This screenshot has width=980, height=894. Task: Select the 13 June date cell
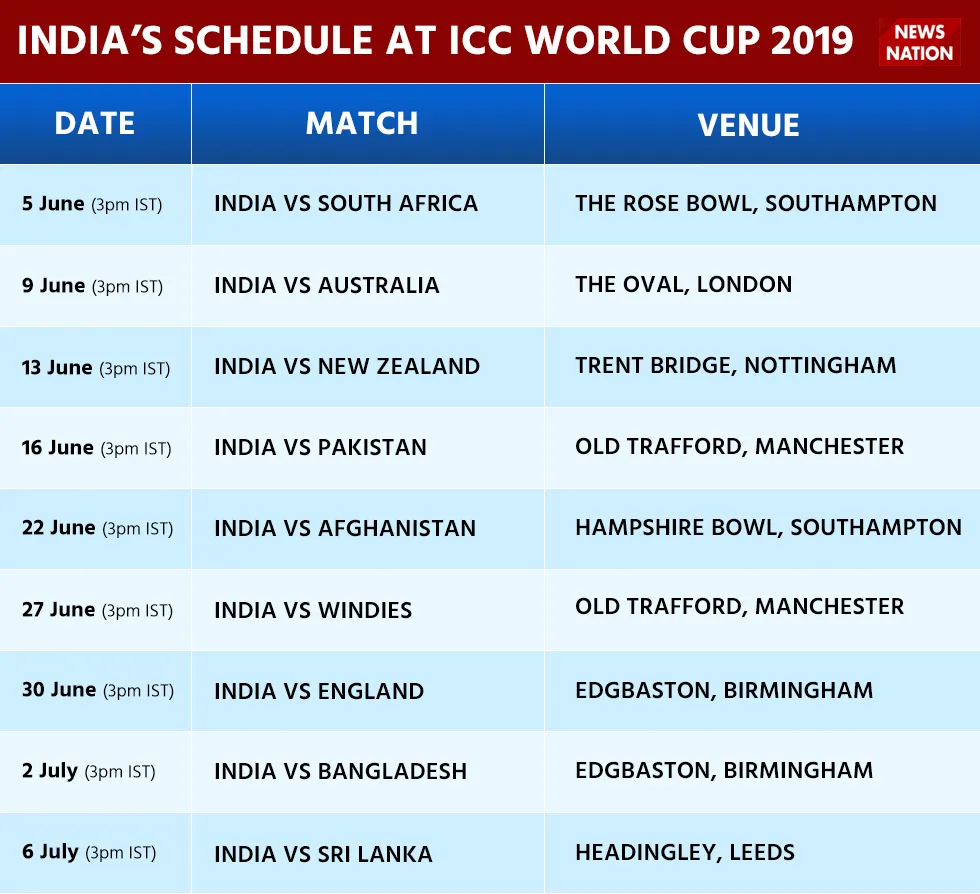(95, 367)
